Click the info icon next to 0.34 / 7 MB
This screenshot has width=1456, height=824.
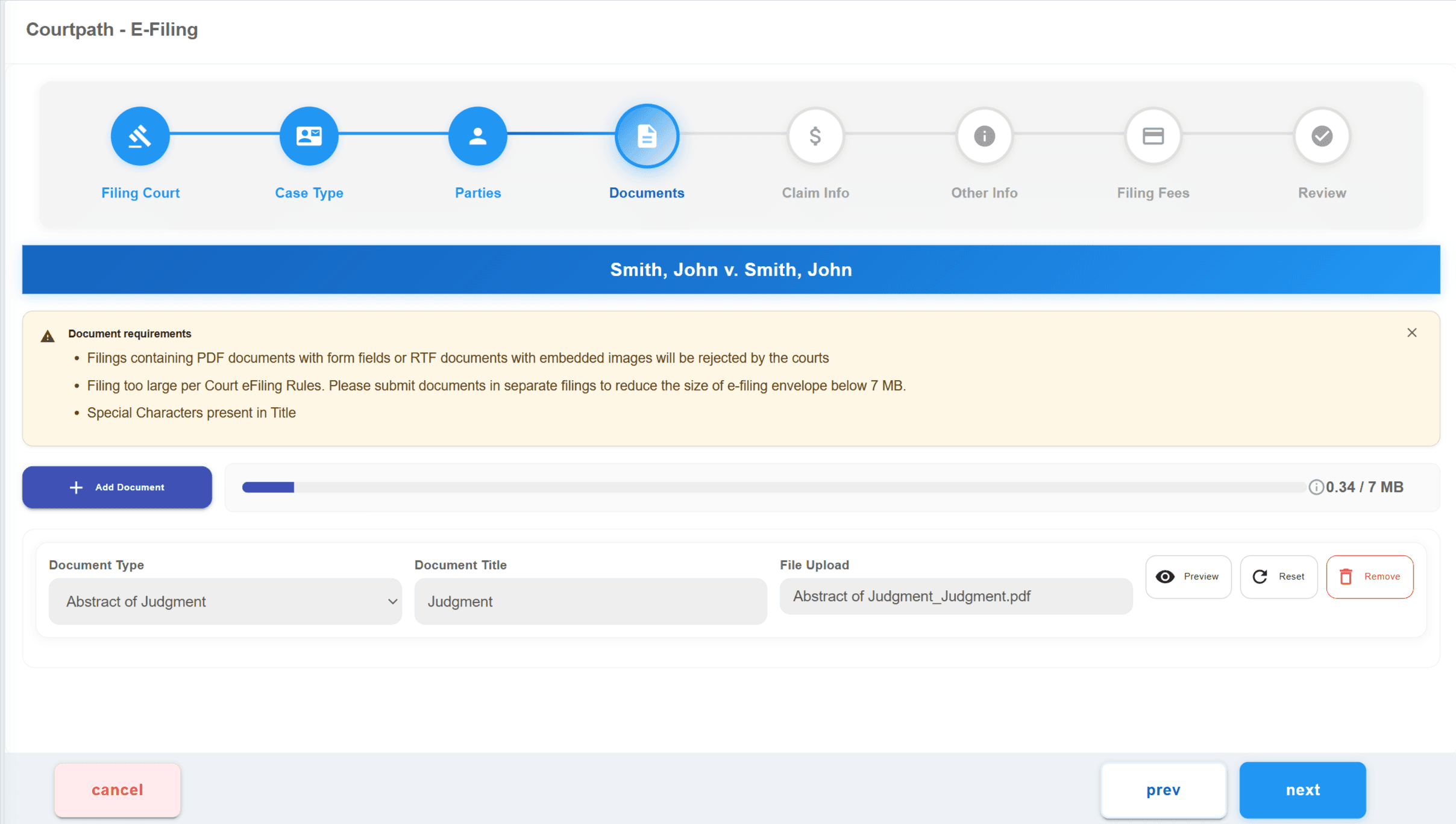tap(1317, 487)
